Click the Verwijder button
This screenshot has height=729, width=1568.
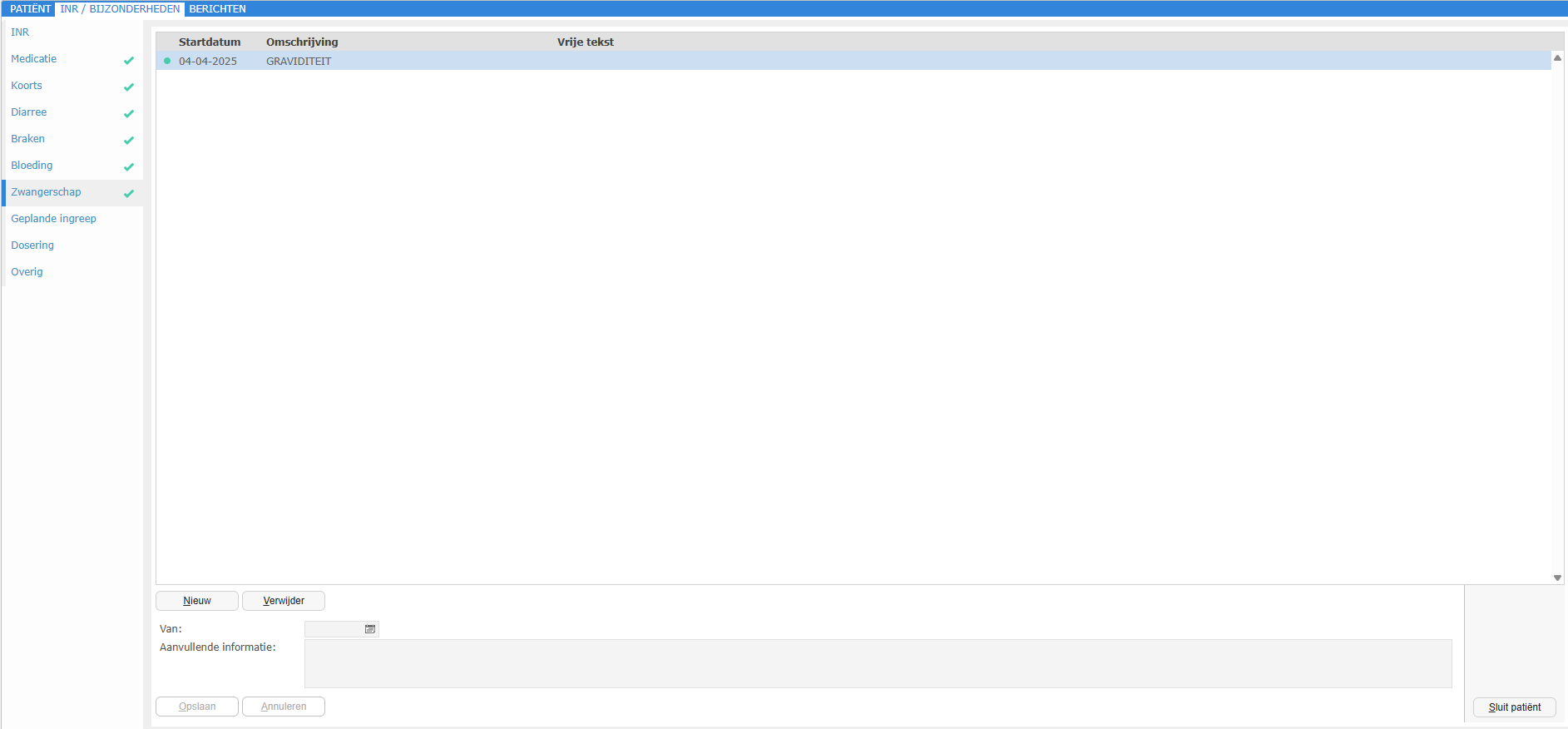(284, 601)
